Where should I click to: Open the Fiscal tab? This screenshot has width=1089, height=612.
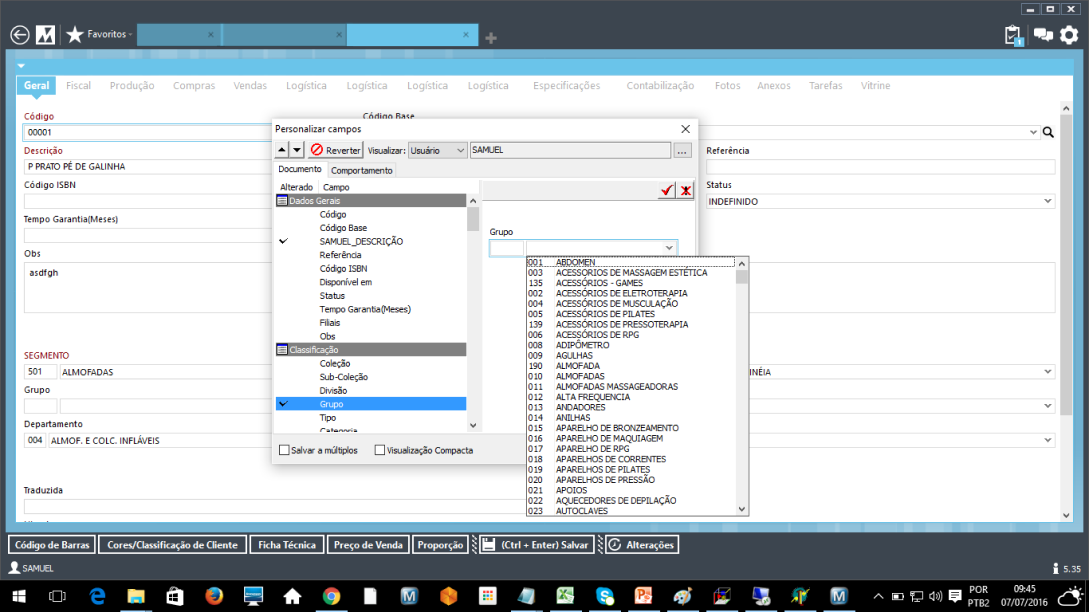coord(78,86)
